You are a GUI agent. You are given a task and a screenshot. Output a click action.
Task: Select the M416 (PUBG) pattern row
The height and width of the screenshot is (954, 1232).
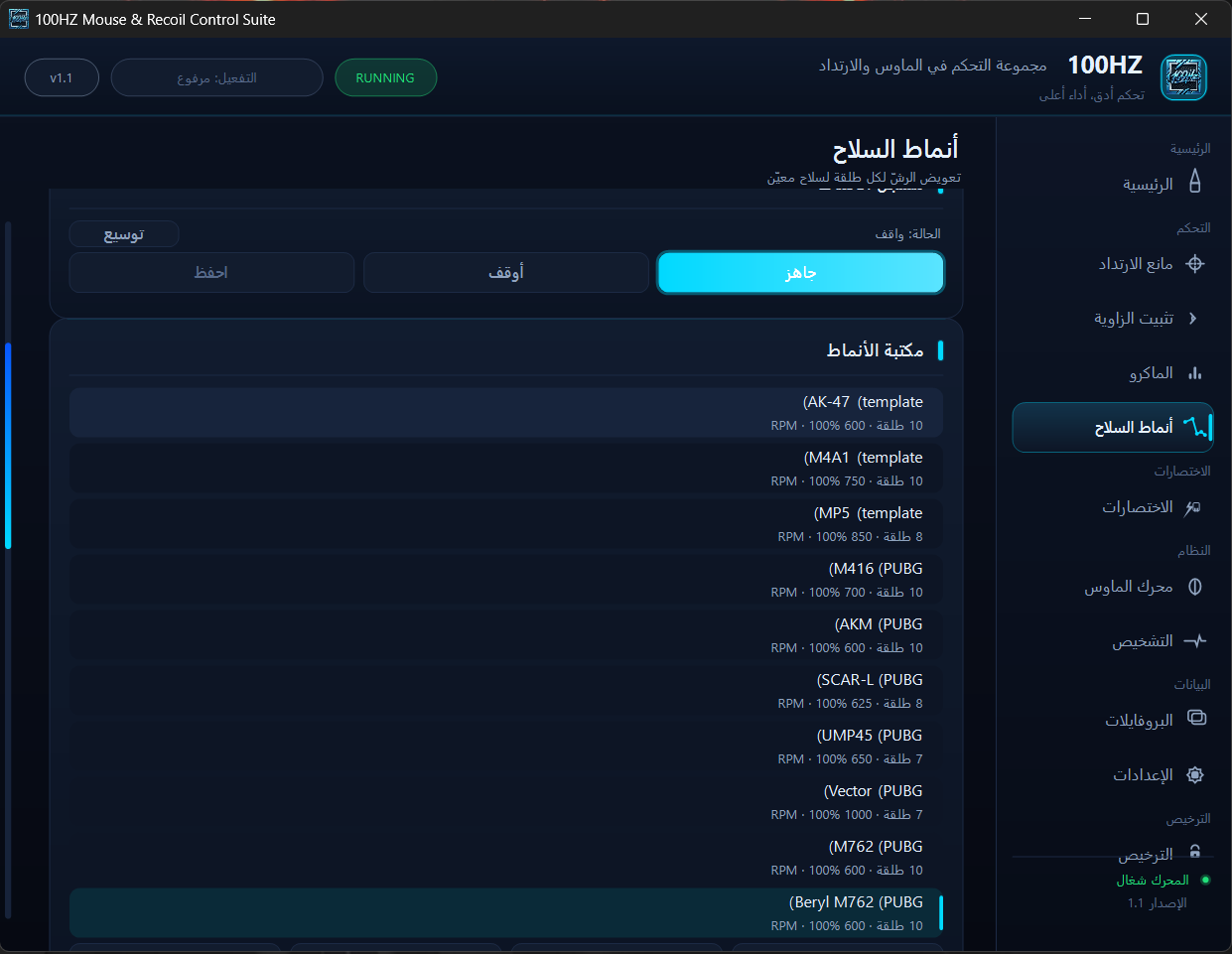point(506,580)
